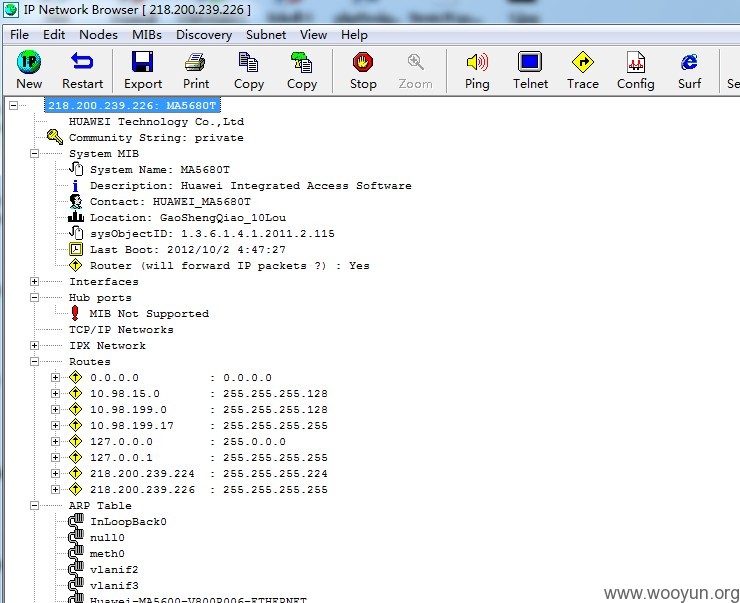The width and height of the screenshot is (740, 603).
Task: Click the Print toolbar icon
Action: tap(195, 62)
